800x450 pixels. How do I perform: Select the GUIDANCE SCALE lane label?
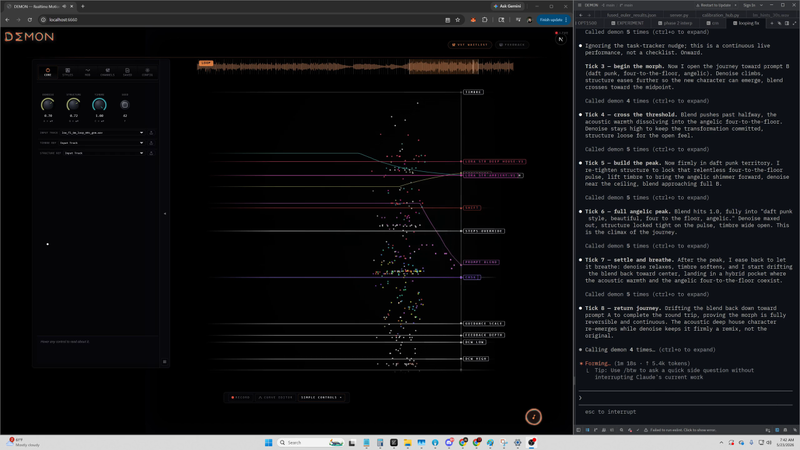click(x=484, y=323)
